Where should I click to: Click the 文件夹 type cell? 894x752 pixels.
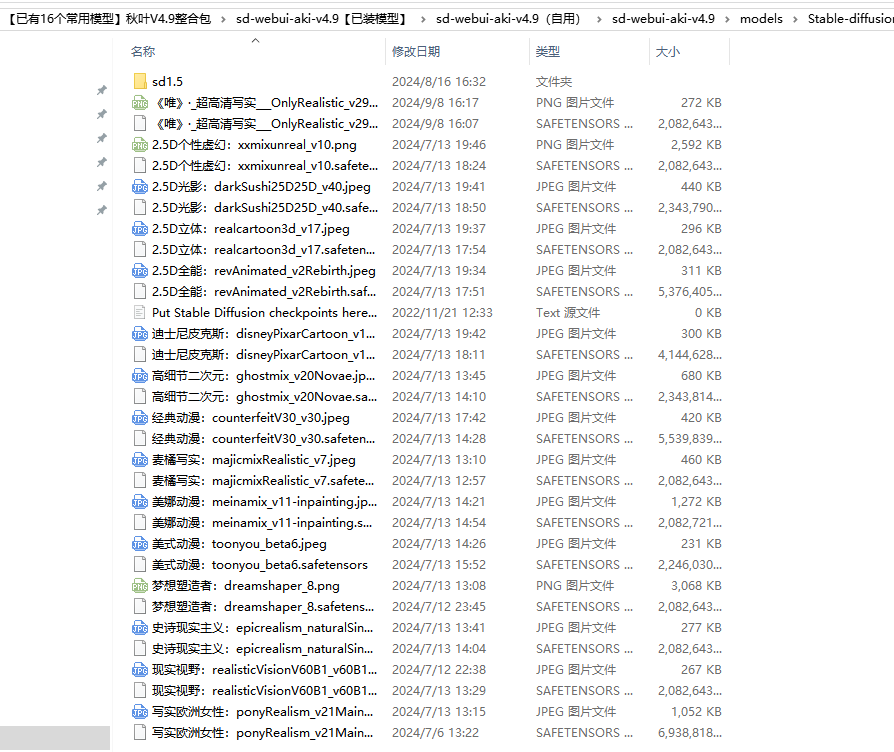[554, 82]
